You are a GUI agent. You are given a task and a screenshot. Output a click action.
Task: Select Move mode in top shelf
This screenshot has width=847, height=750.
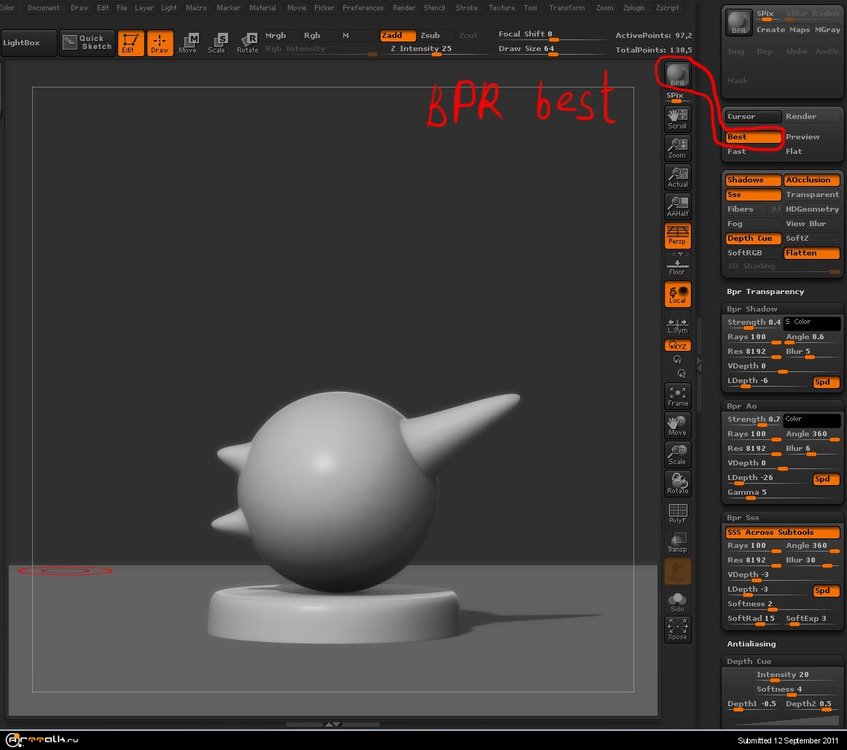point(188,43)
